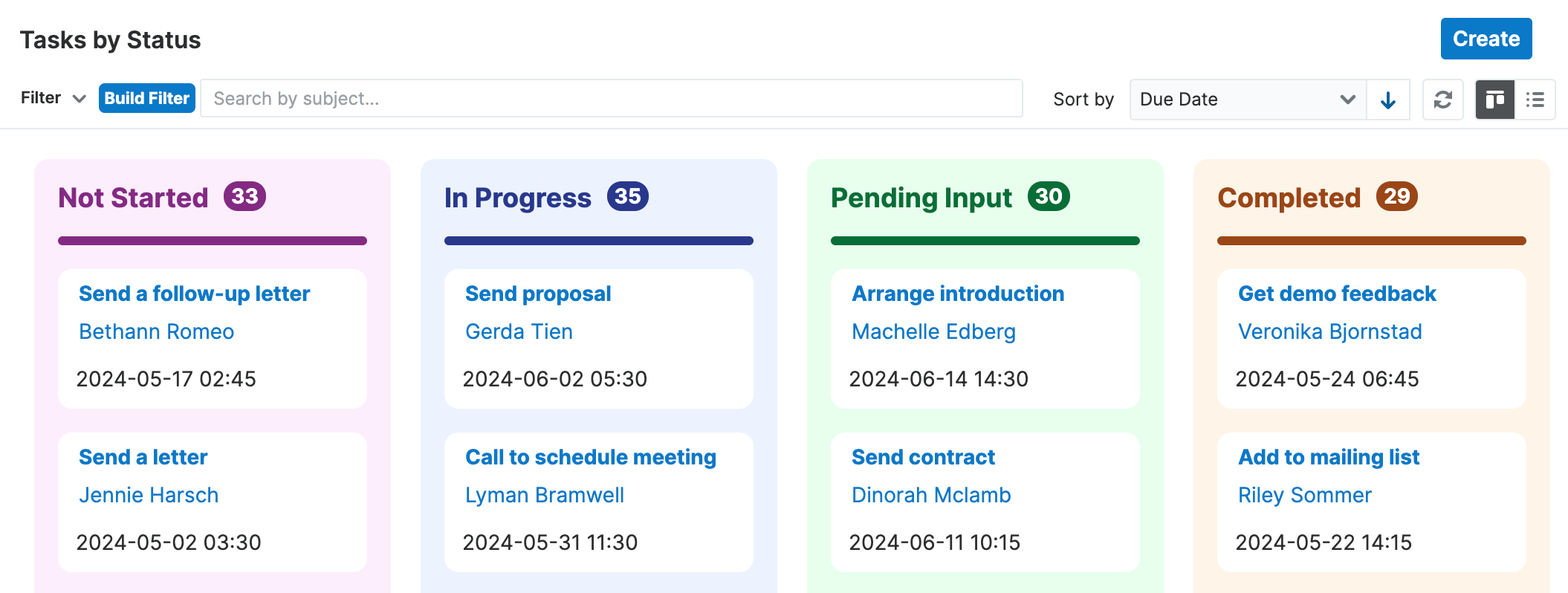Open the Send proposal task
Image resolution: width=1568 pixels, height=593 pixels.
pyautogui.click(x=538, y=294)
